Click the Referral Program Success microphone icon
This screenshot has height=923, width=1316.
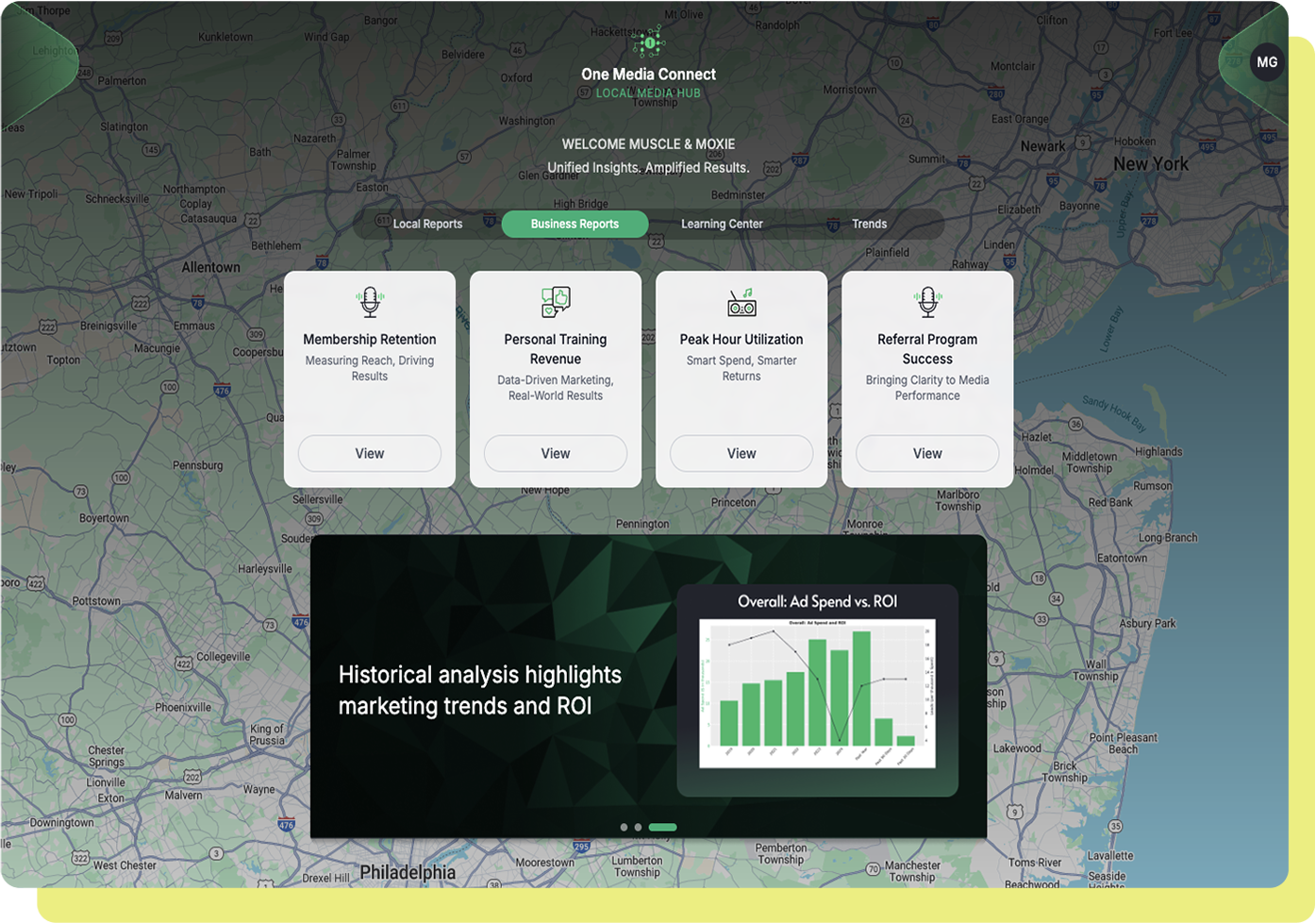pyautogui.click(x=927, y=302)
